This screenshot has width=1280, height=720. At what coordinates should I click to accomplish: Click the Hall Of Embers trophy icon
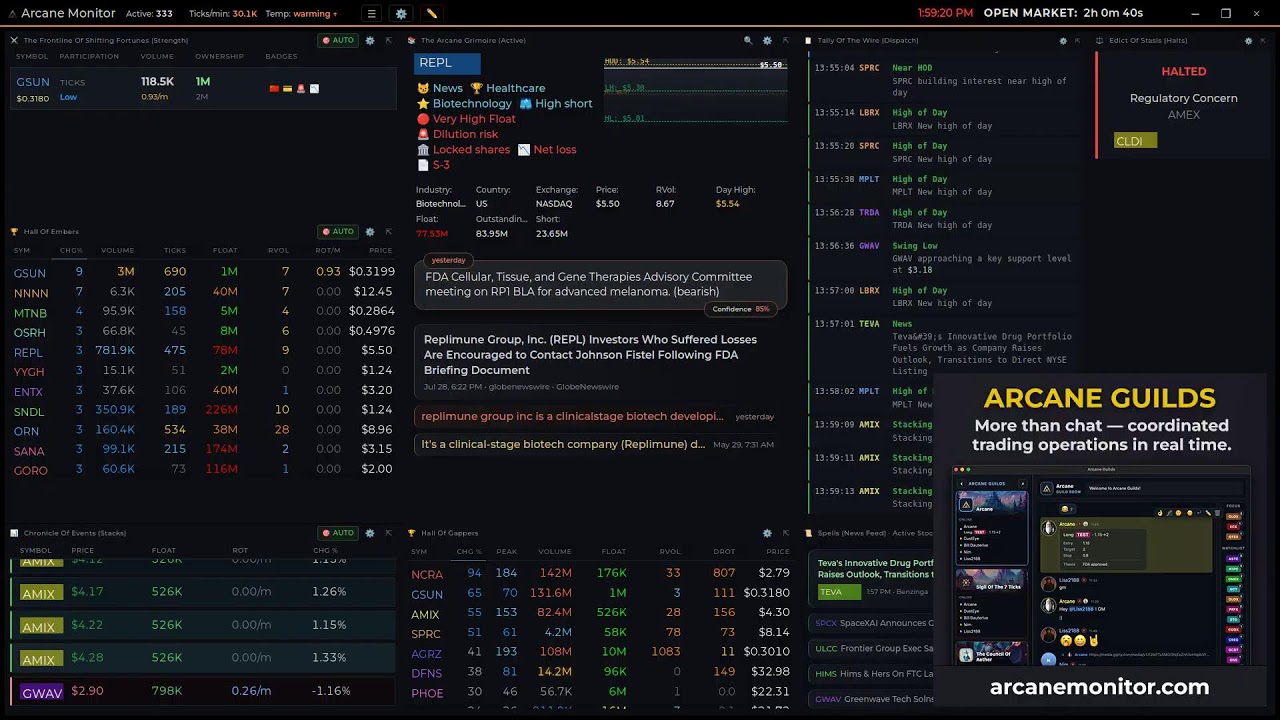coord(14,231)
